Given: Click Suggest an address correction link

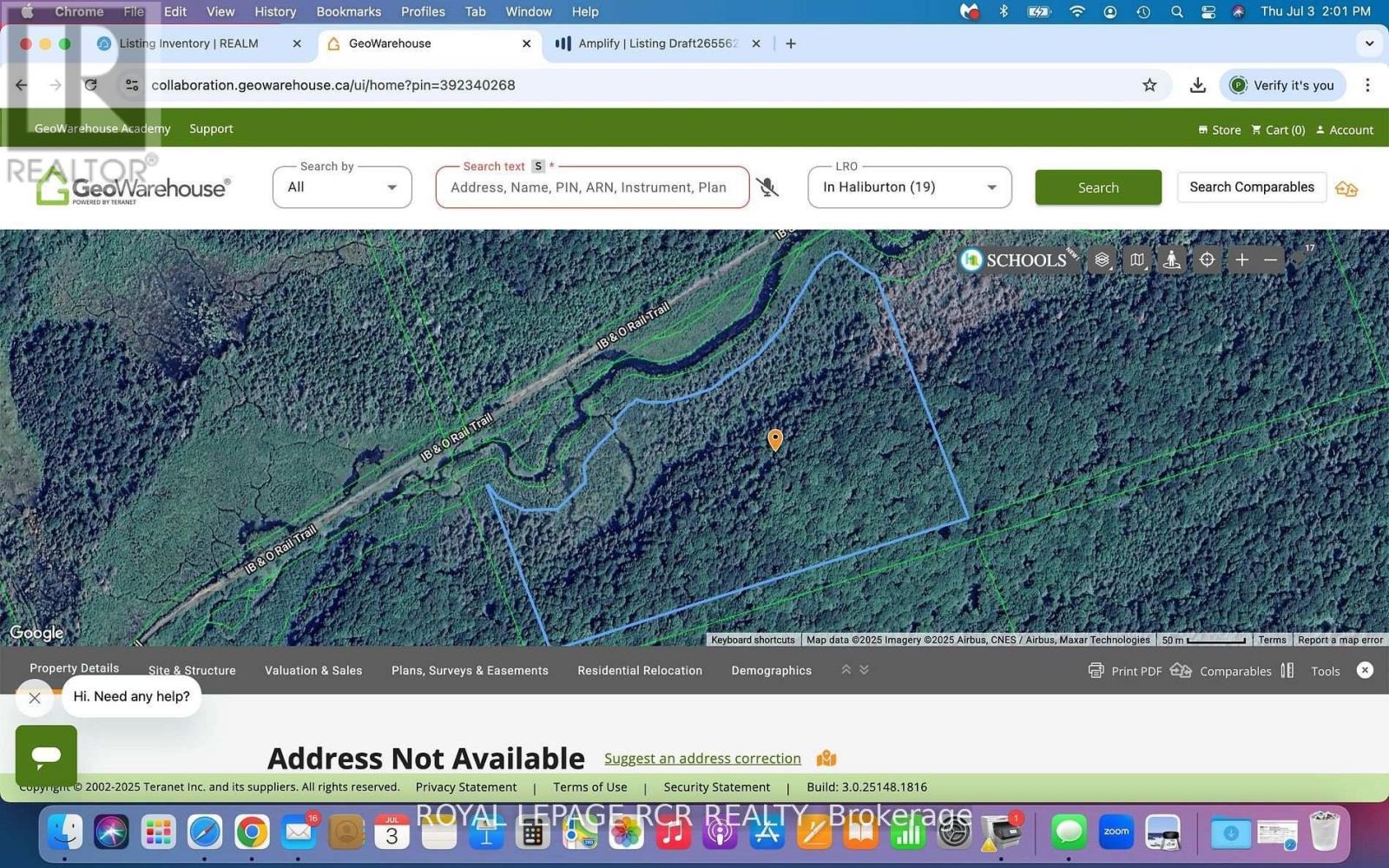Looking at the screenshot, I should 701,758.
